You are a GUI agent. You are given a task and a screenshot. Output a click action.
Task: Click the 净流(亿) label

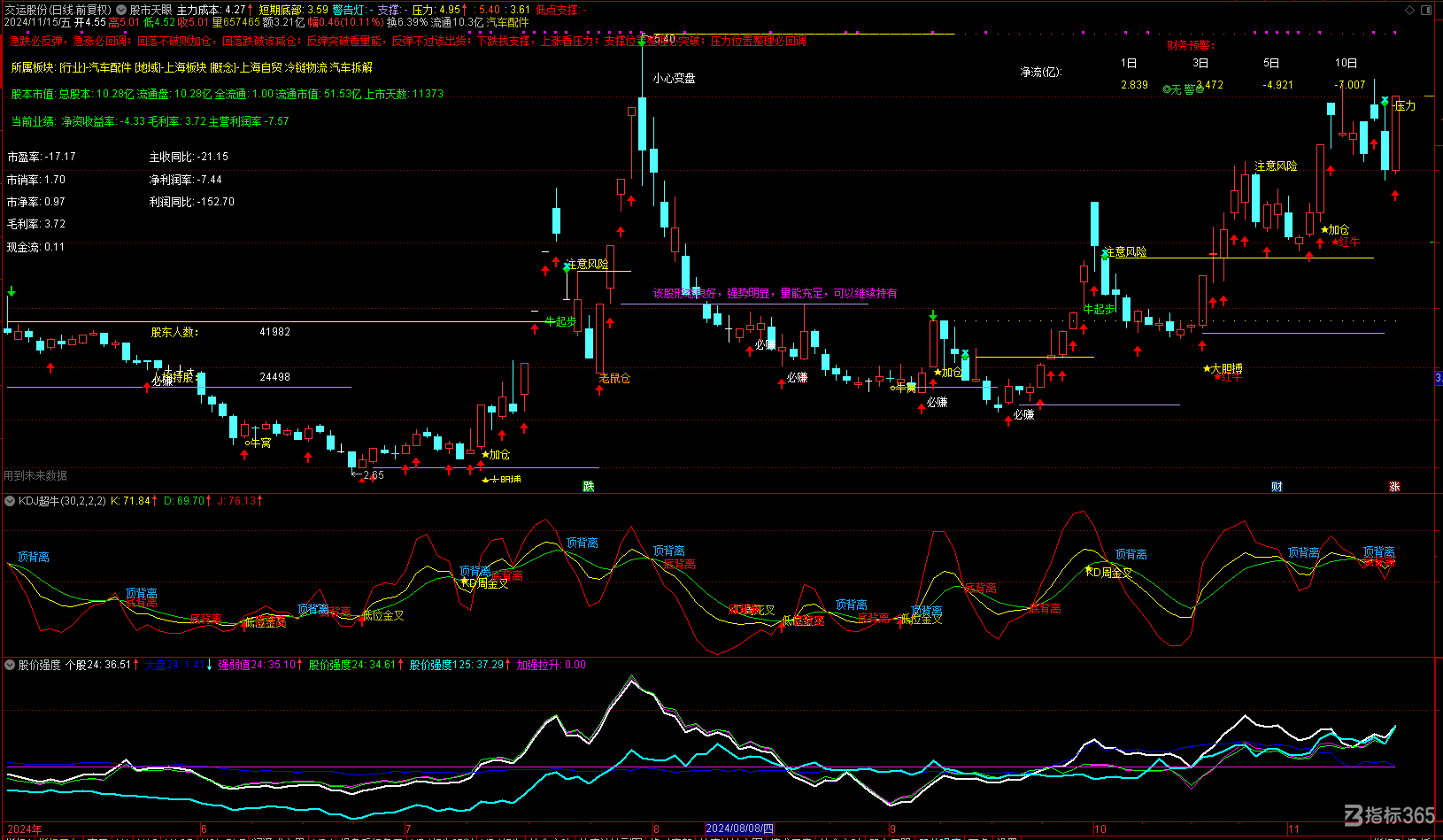pos(1040,72)
